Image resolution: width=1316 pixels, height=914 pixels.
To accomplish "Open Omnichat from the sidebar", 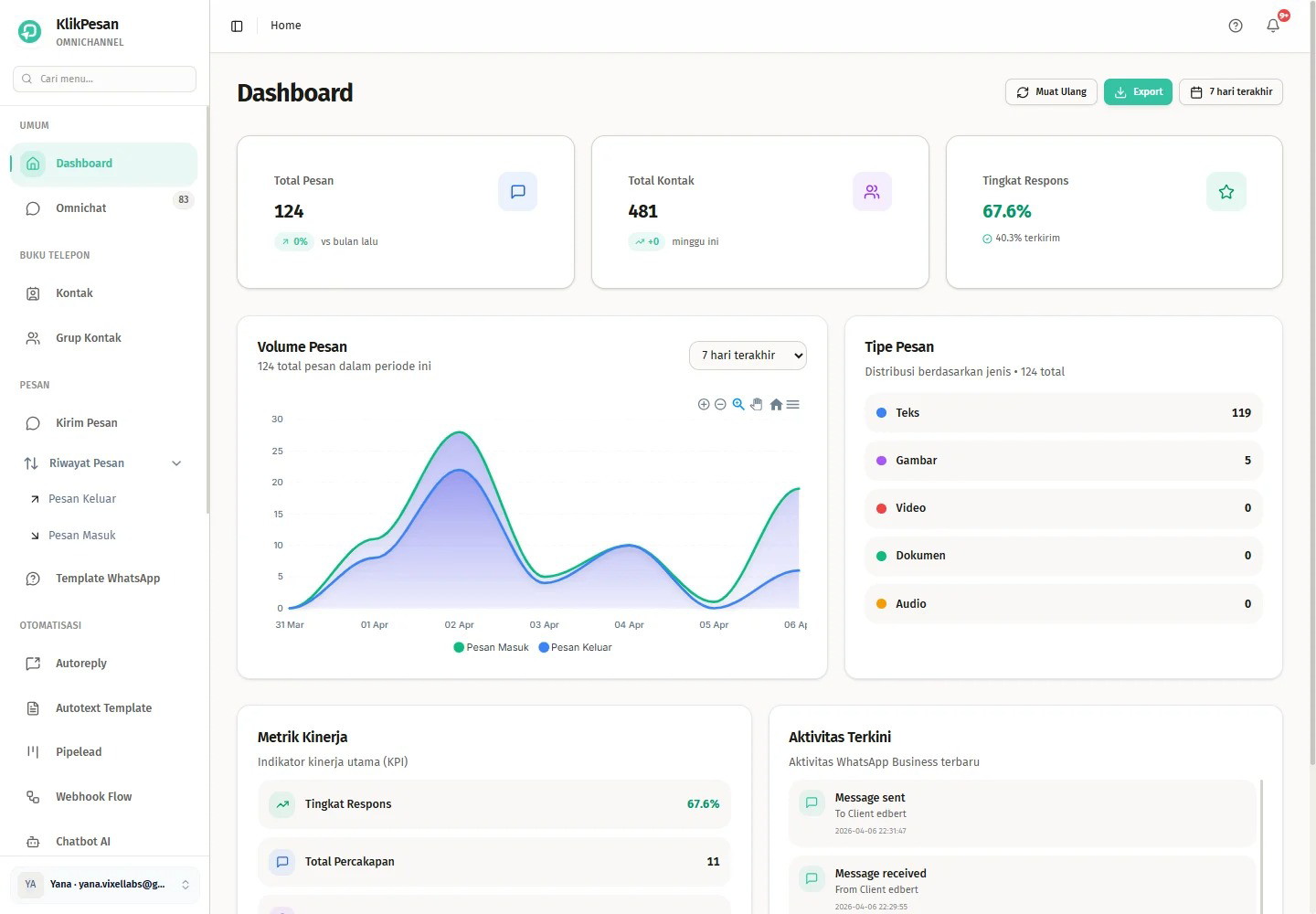I will point(81,208).
